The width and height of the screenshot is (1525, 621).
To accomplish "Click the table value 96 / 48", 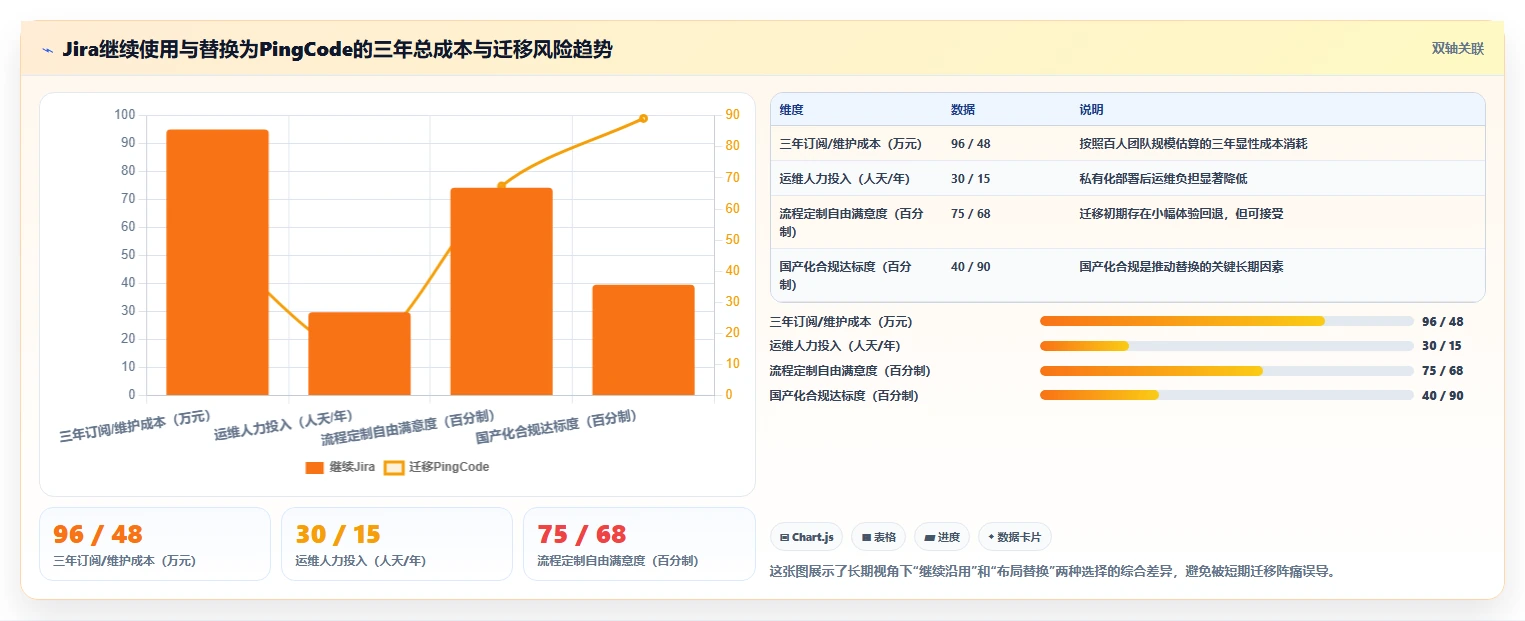I will tap(971, 143).
